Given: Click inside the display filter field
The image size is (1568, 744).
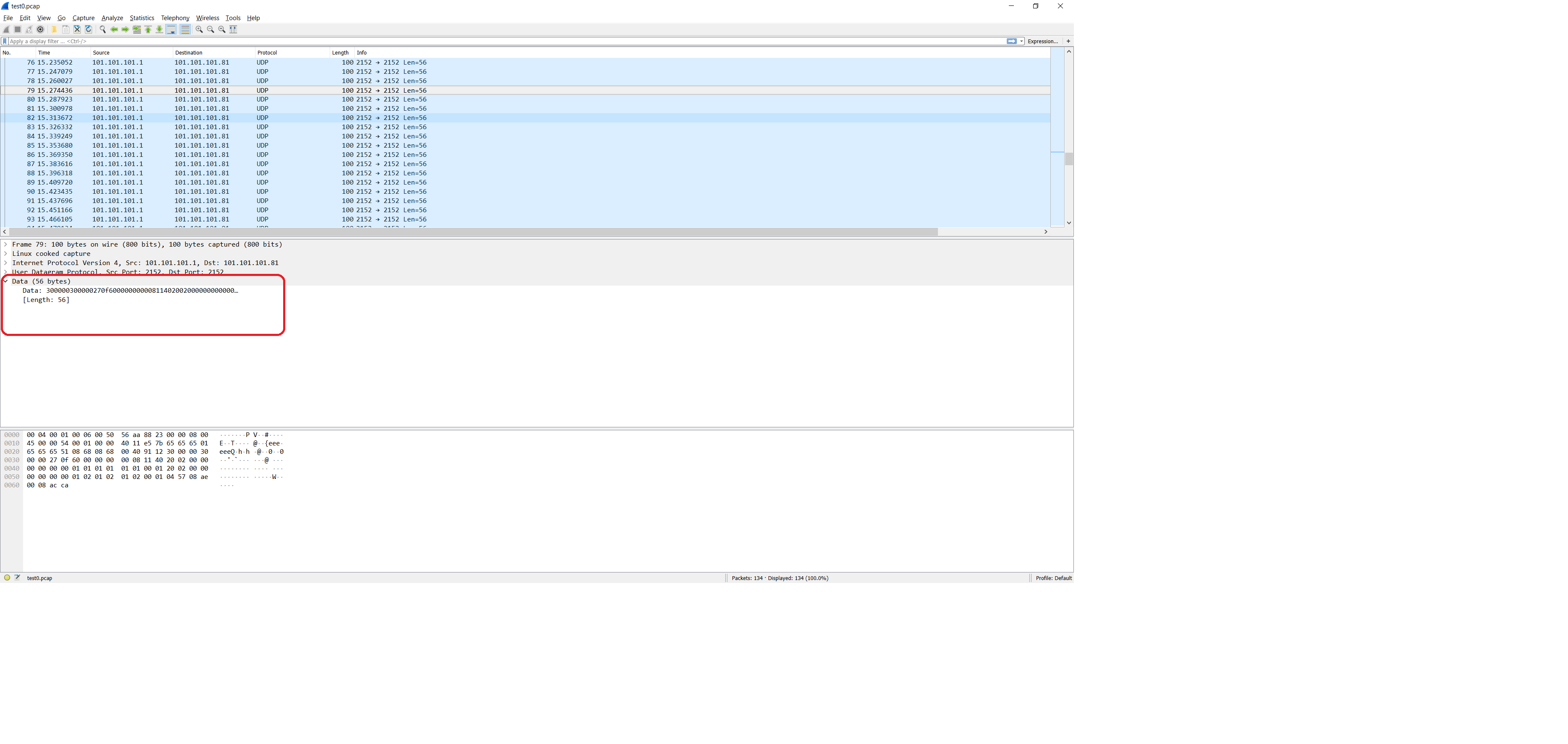Looking at the screenshot, I should 243,42.
